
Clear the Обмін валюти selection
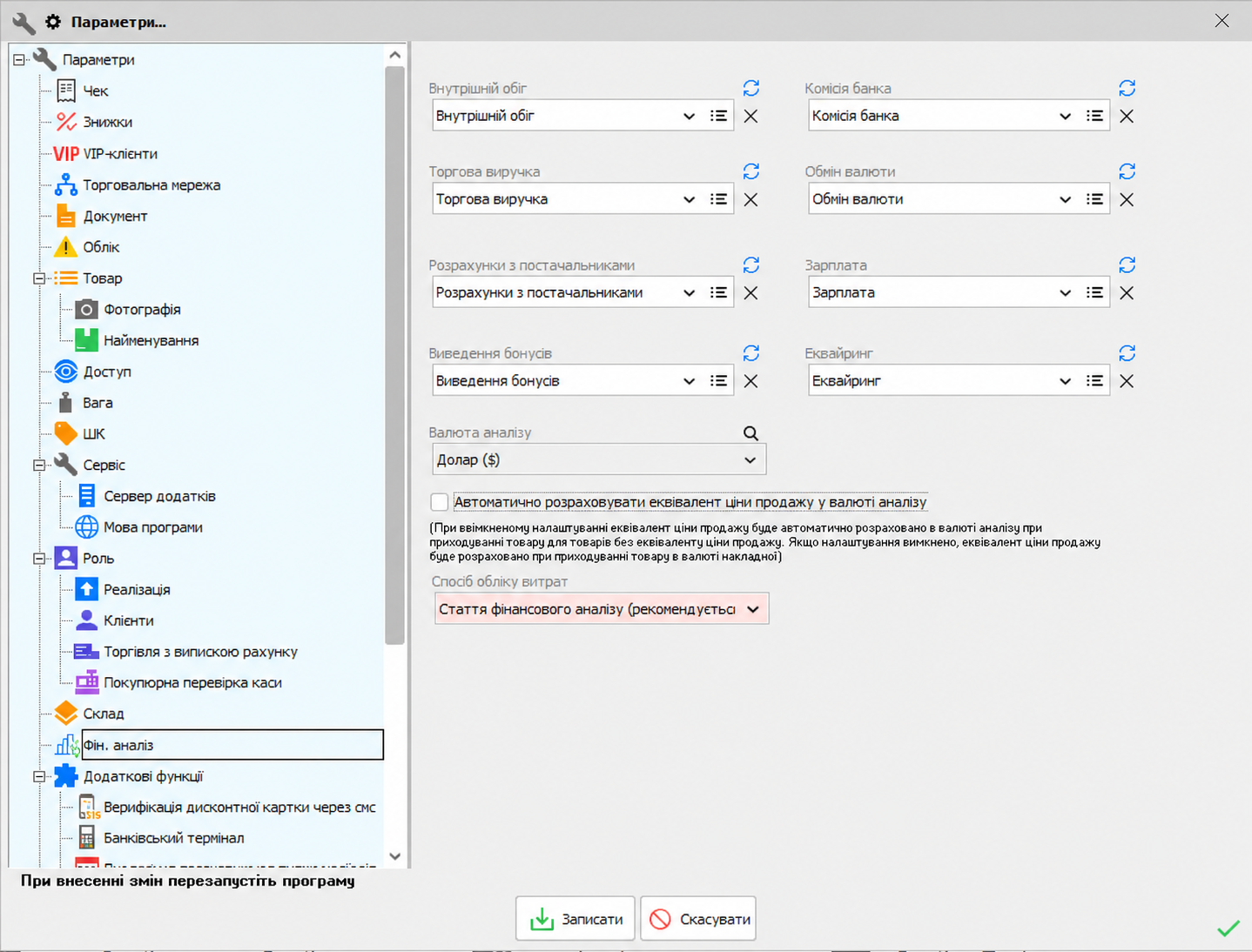1127,199
